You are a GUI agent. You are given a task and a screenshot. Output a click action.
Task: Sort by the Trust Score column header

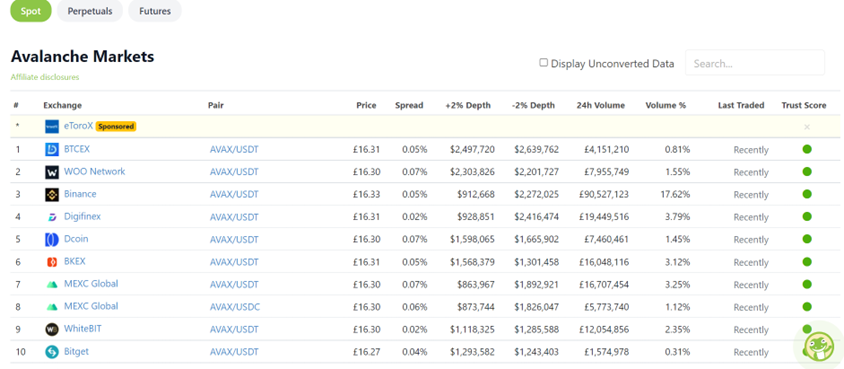(x=804, y=105)
